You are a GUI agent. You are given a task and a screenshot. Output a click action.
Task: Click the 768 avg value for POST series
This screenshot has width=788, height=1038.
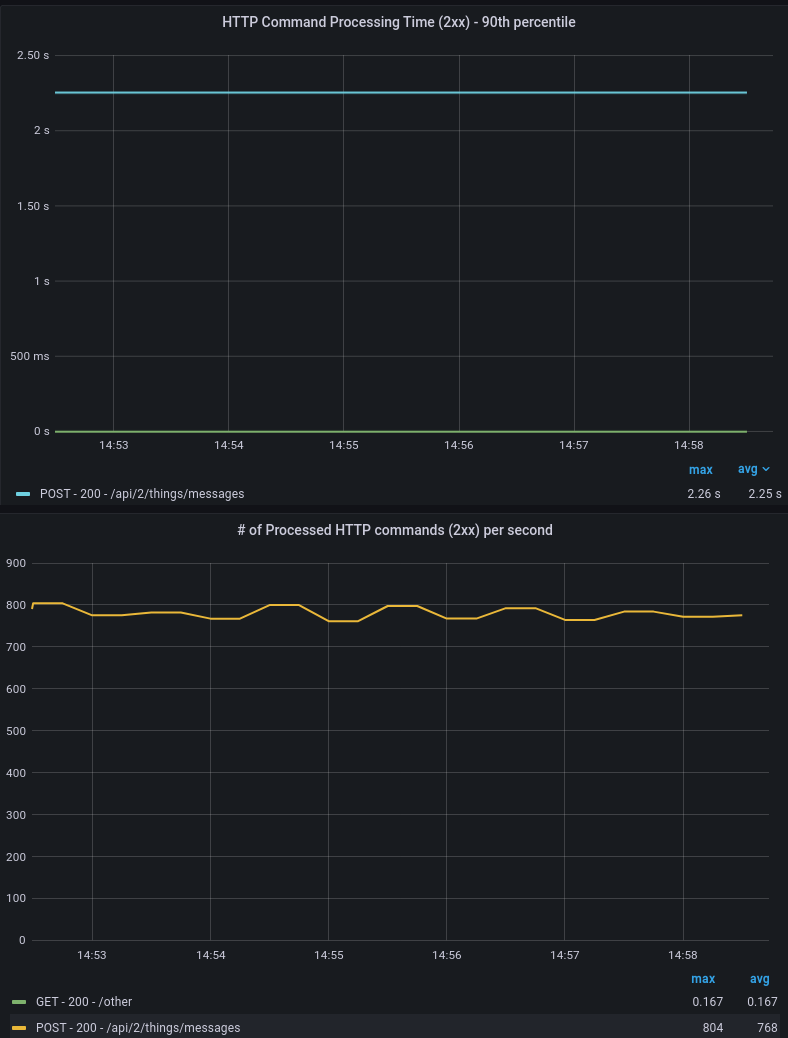pyautogui.click(x=767, y=1028)
